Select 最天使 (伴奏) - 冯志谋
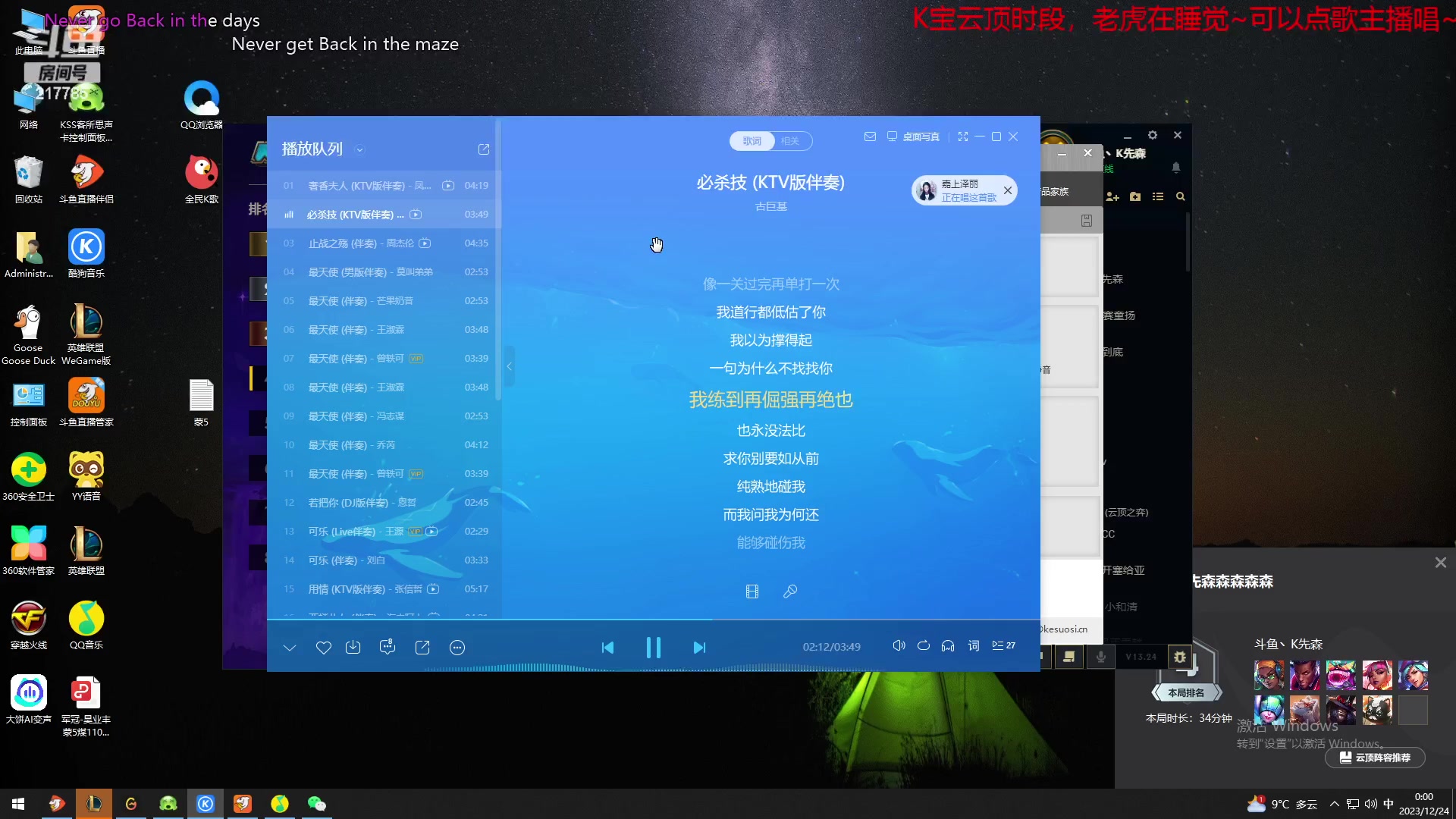The image size is (1456, 819). point(383,416)
